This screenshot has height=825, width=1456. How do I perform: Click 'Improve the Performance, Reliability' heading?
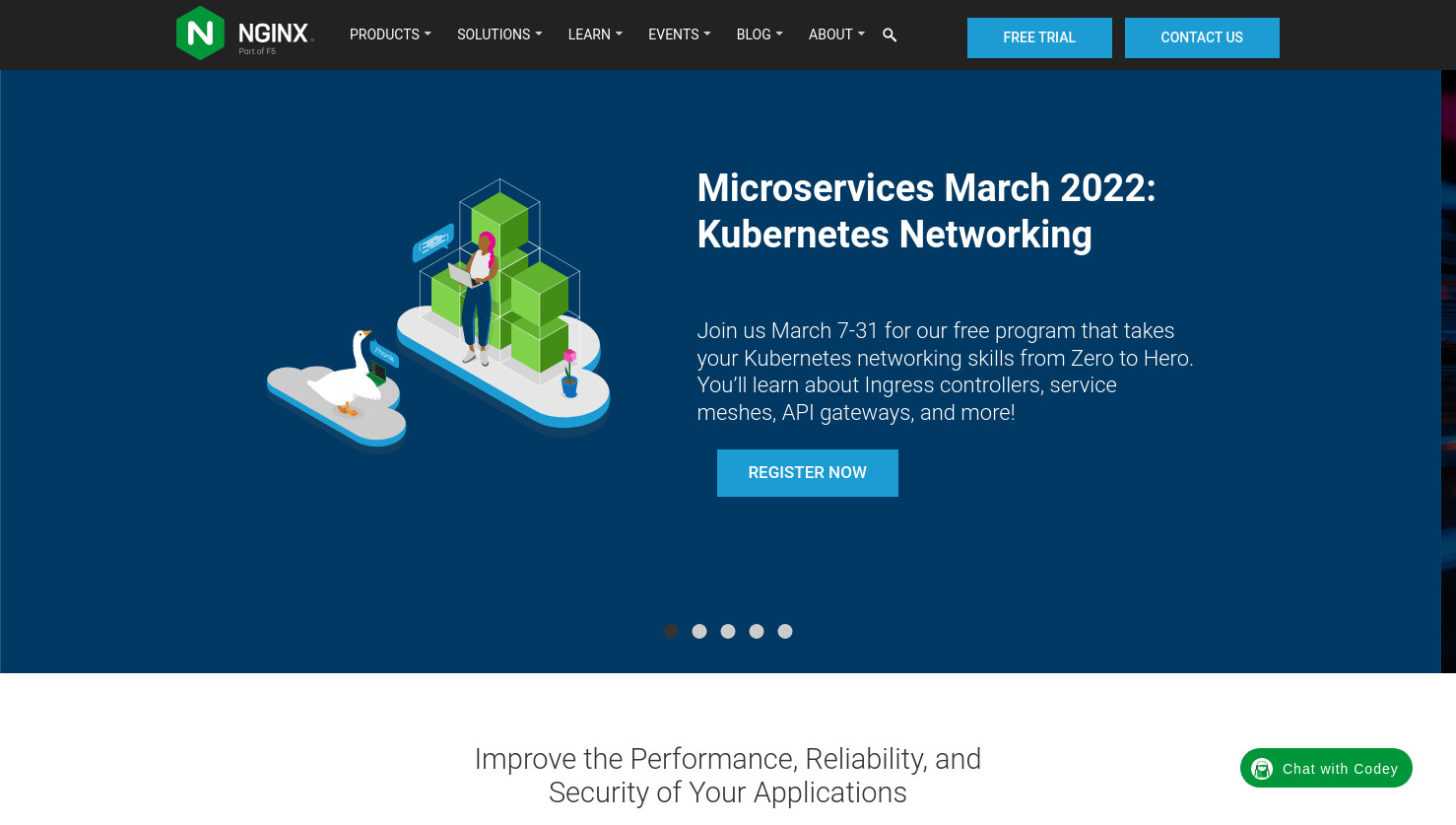tap(728, 776)
